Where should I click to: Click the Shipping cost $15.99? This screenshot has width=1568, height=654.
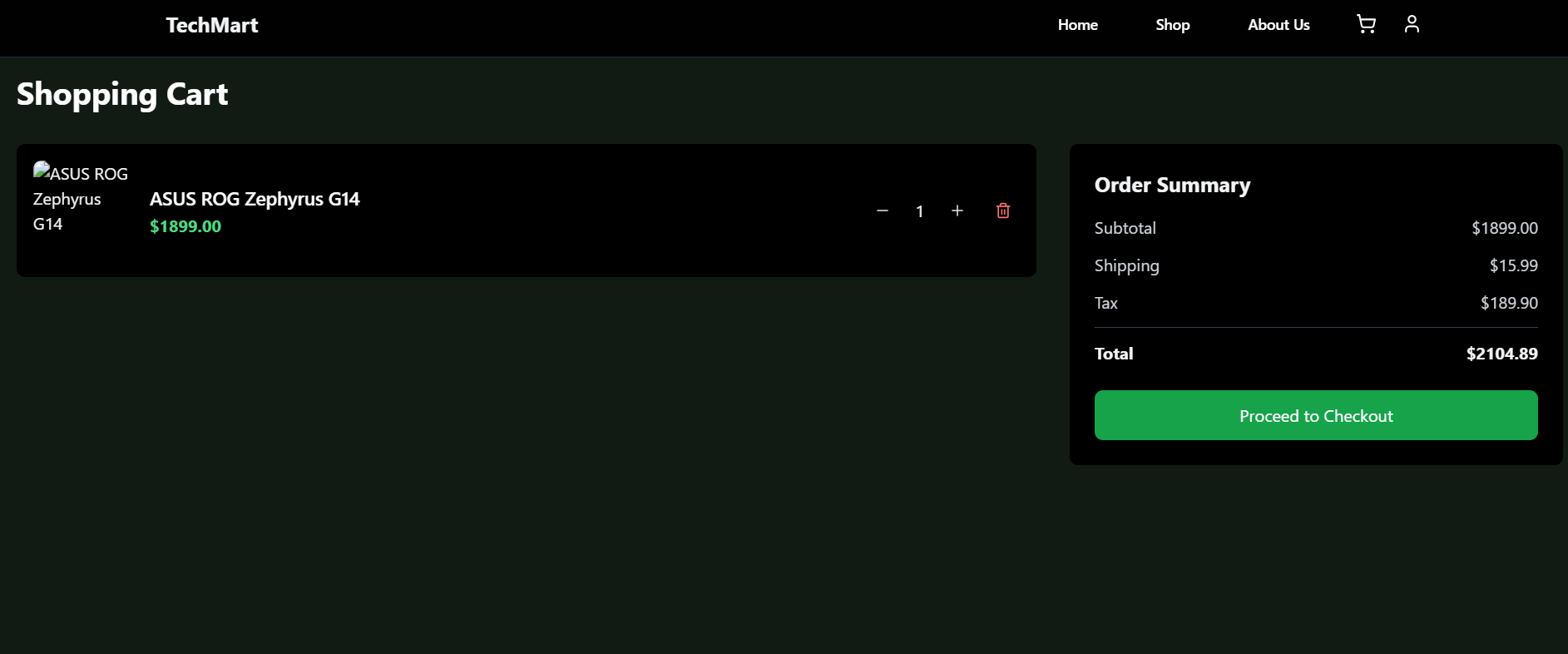[x=1514, y=265]
